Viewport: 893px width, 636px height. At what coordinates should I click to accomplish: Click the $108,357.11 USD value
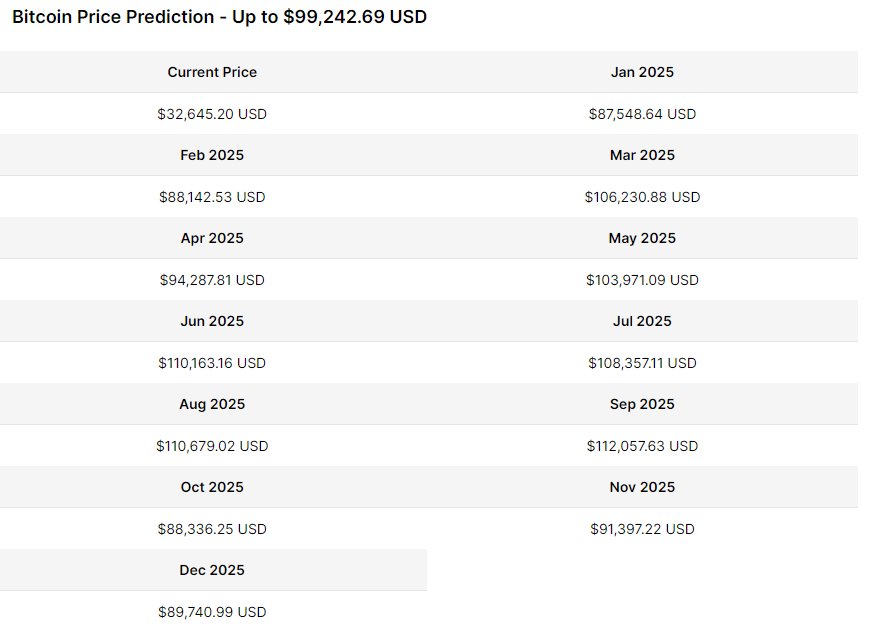point(642,363)
